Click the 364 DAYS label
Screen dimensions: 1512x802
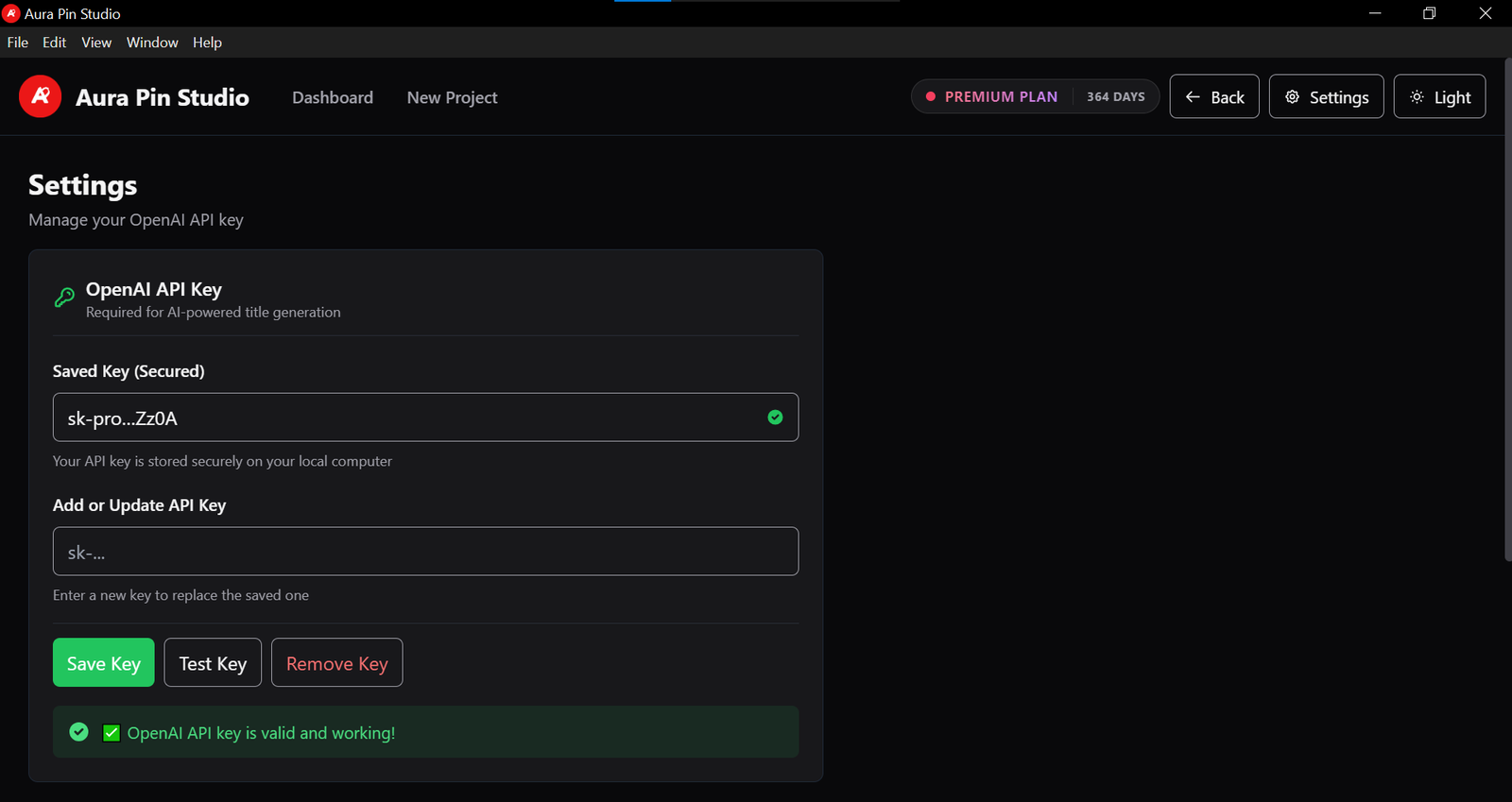click(1116, 96)
